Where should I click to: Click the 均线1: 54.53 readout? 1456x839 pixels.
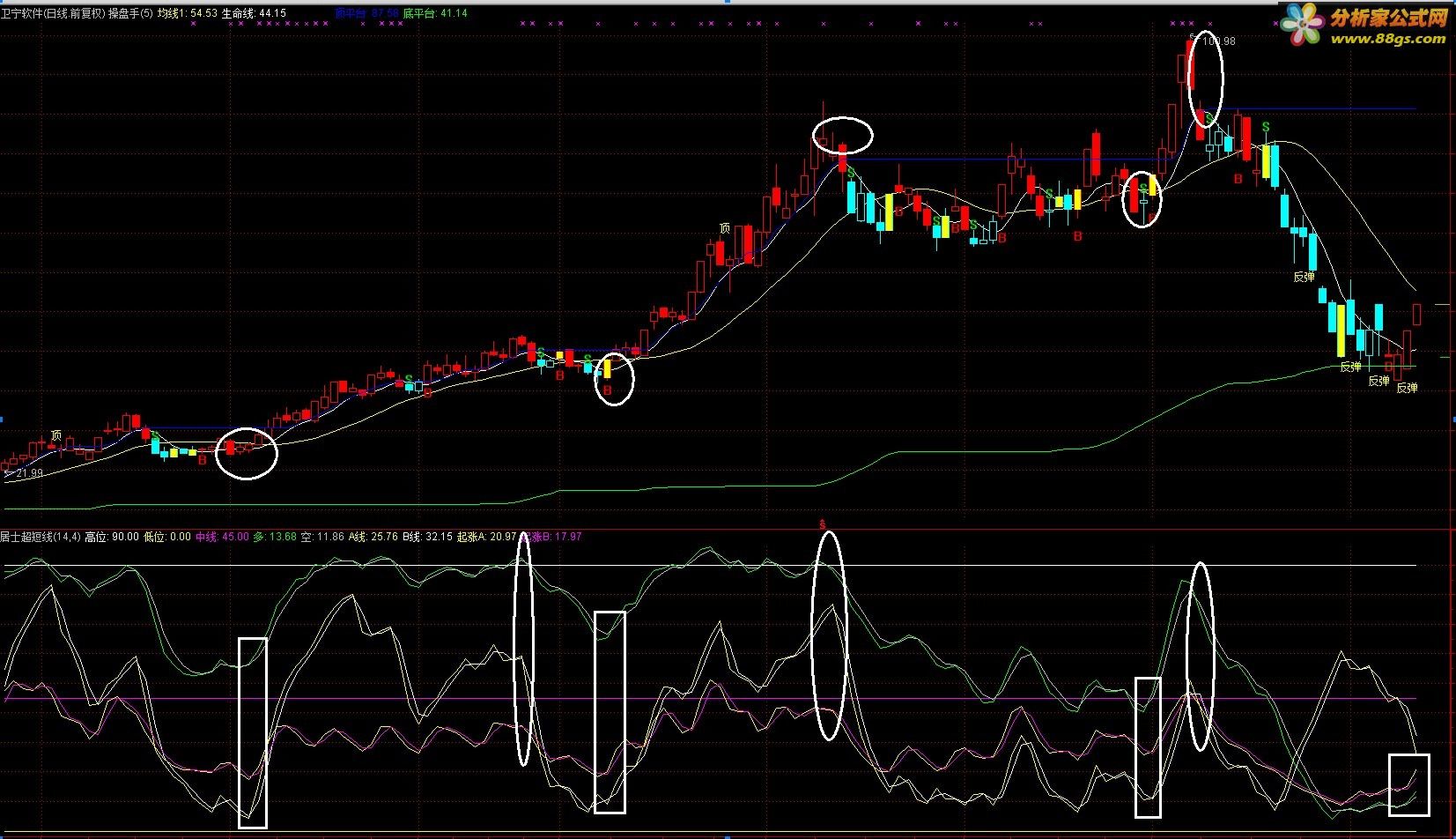188,13
